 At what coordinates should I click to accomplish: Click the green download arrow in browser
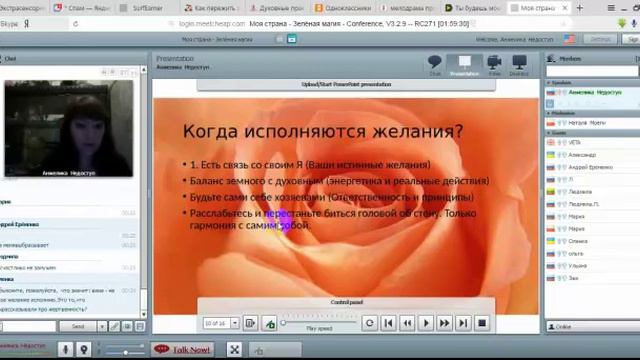[622, 24]
